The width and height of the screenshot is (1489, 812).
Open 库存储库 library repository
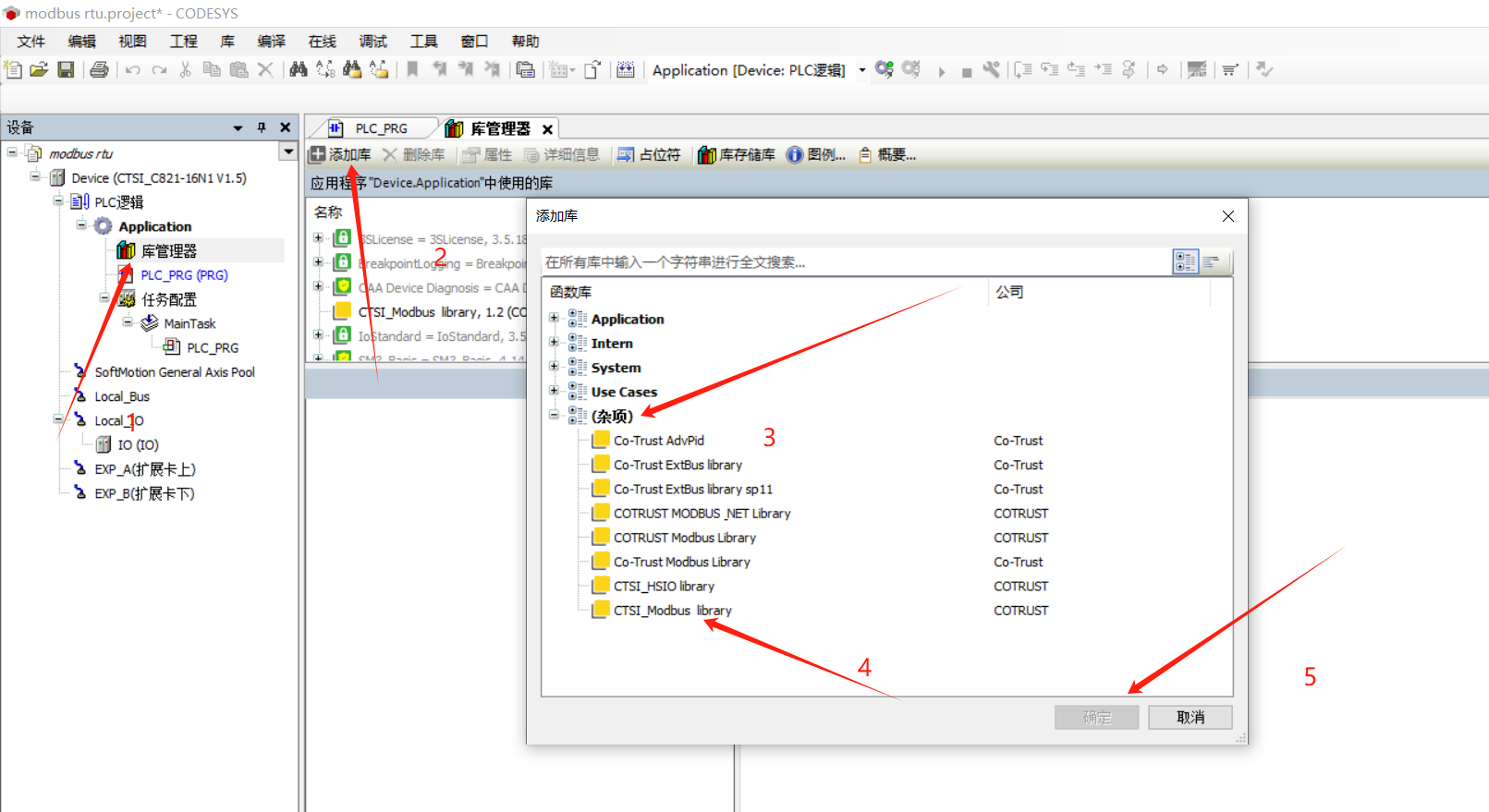coord(737,155)
